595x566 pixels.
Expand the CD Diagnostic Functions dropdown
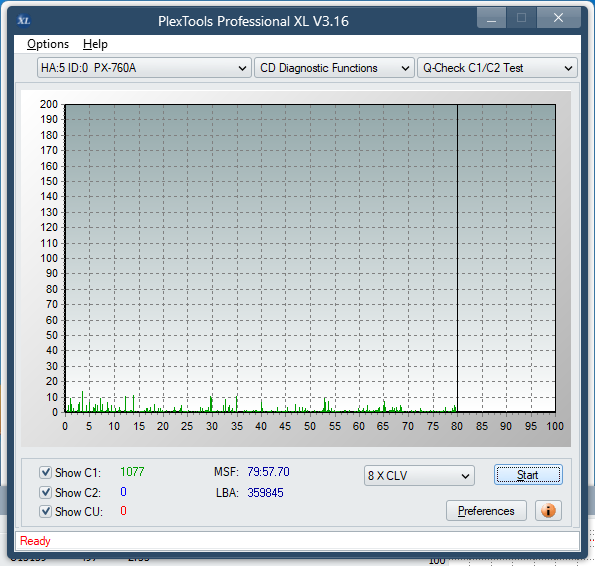(334, 68)
